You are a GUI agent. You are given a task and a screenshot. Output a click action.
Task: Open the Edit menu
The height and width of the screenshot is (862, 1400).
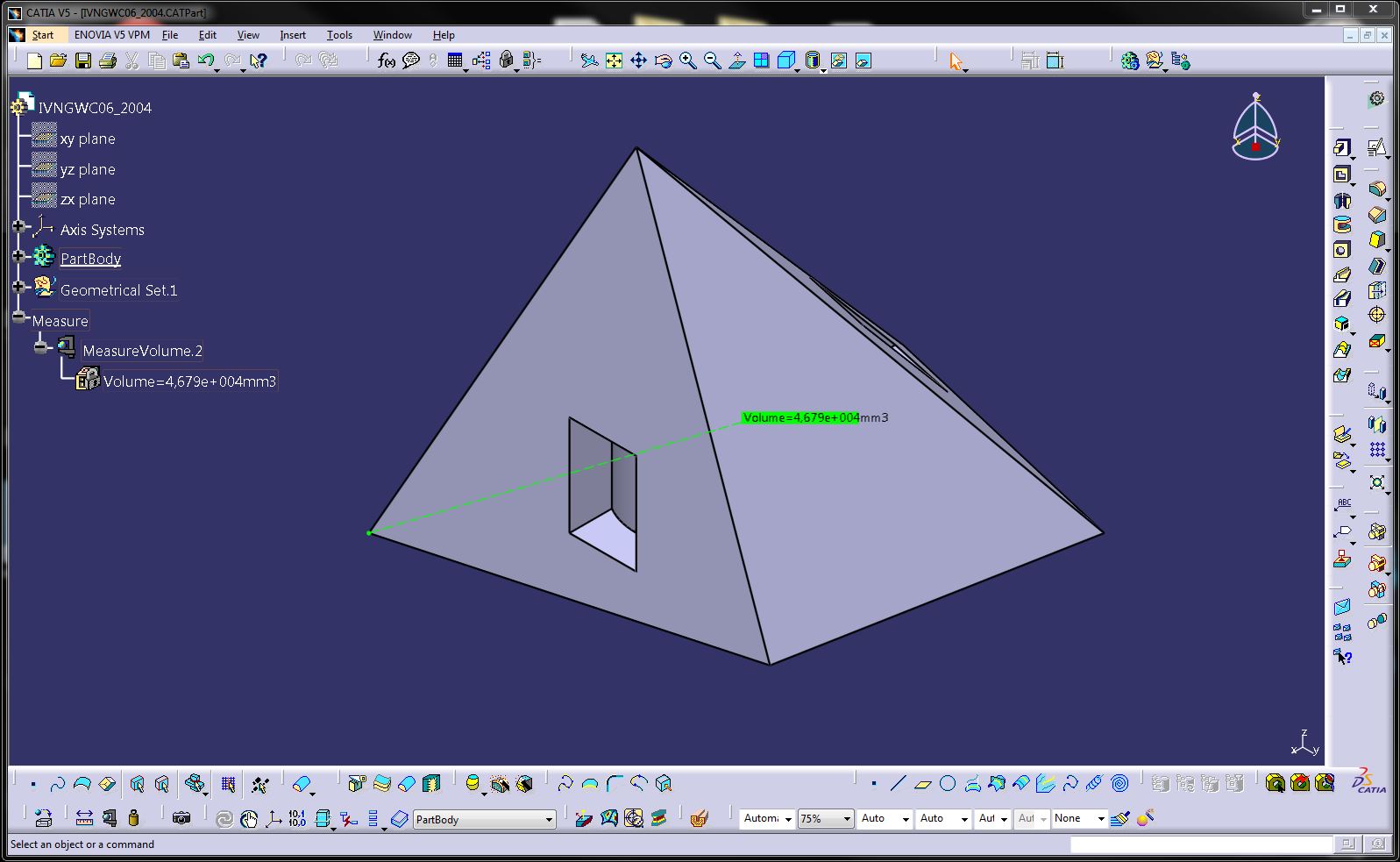[x=208, y=35]
